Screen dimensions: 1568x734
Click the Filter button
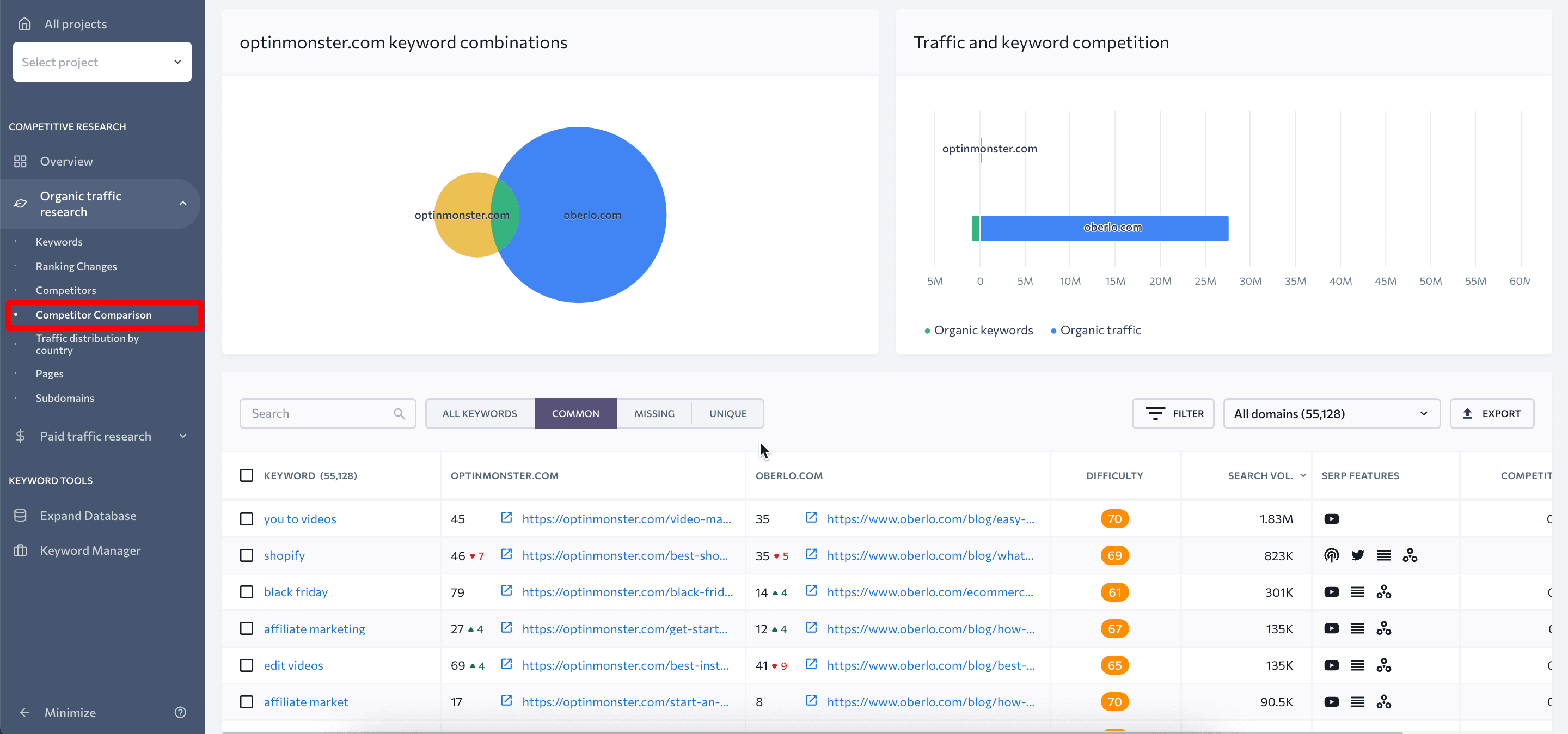coord(1173,414)
